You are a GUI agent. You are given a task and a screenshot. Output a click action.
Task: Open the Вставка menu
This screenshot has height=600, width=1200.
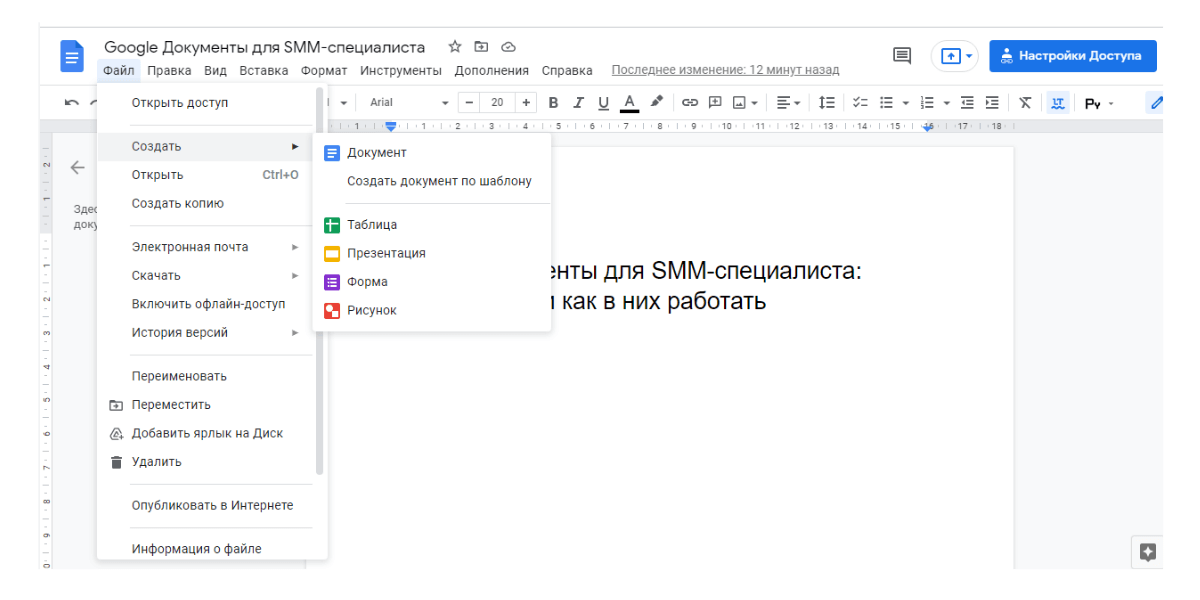click(264, 70)
